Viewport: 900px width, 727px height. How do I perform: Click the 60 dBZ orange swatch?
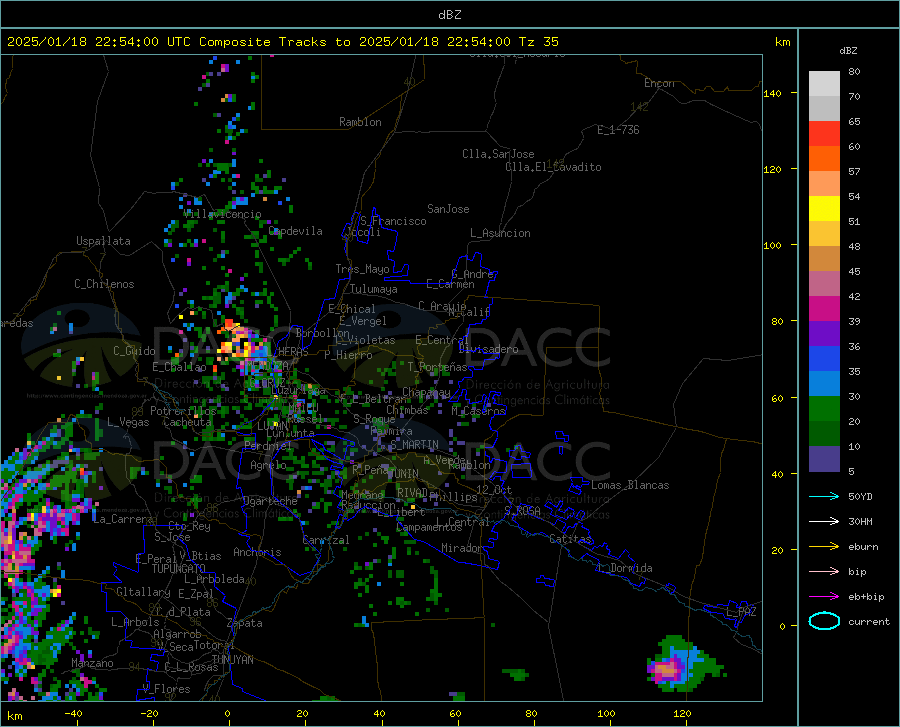click(824, 158)
